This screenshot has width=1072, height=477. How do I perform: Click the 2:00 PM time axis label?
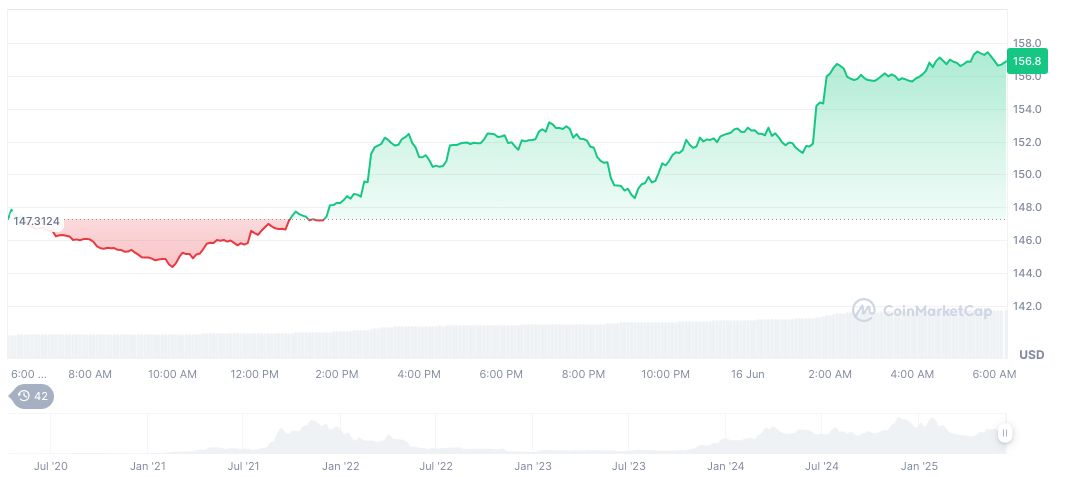(x=336, y=374)
